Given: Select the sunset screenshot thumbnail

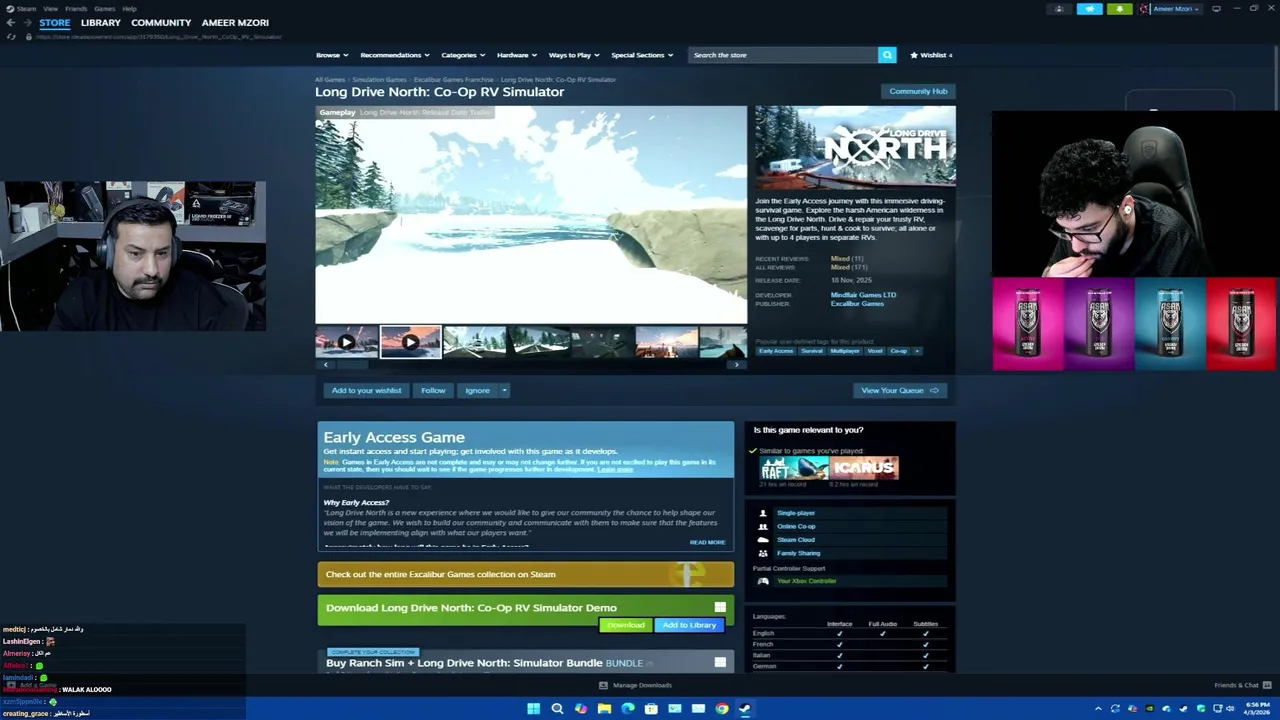Looking at the screenshot, I should coord(666,342).
